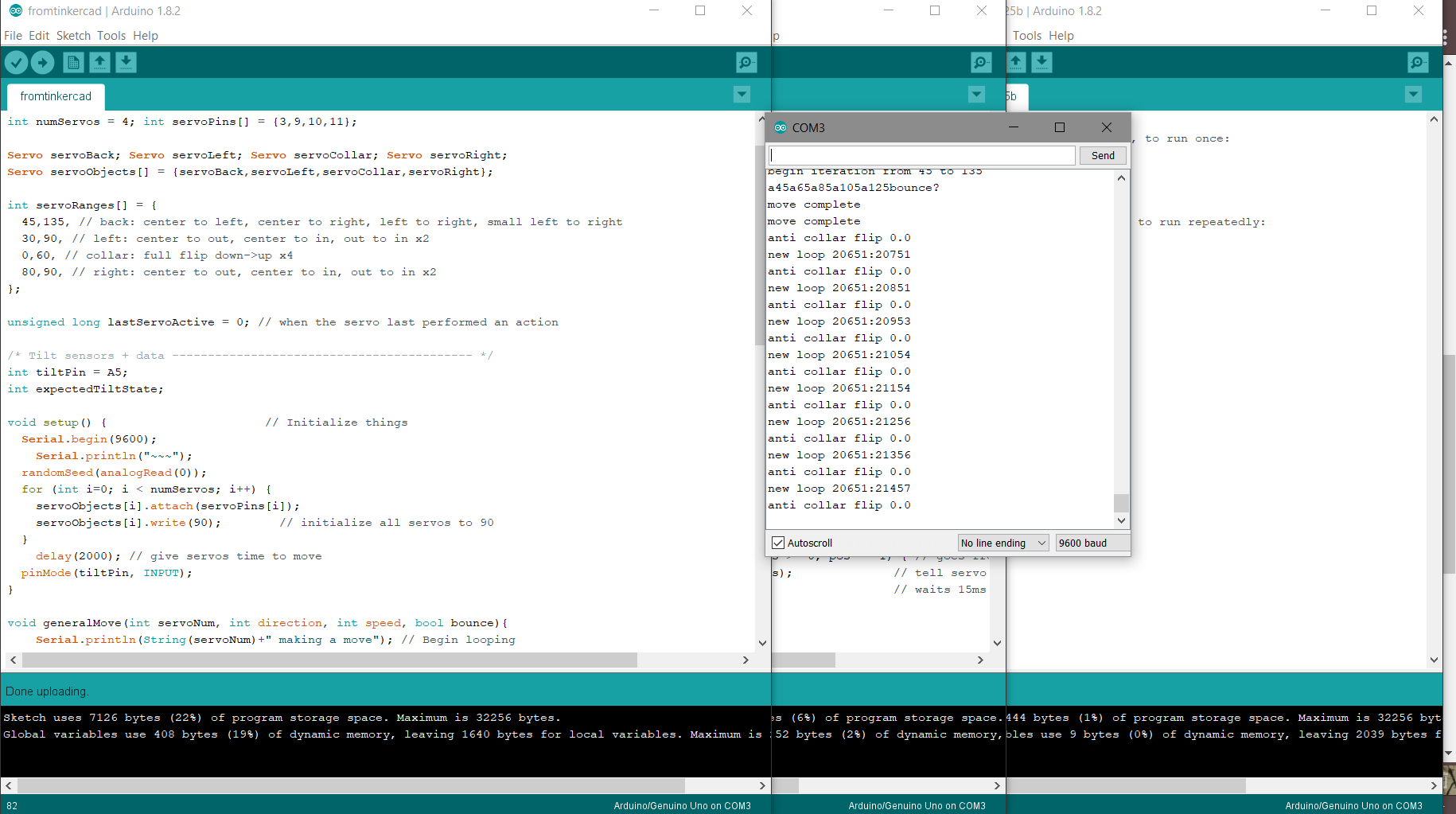The image size is (1456, 814).
Task: Open the File menu in fromtinkercad
Action: 13,36
